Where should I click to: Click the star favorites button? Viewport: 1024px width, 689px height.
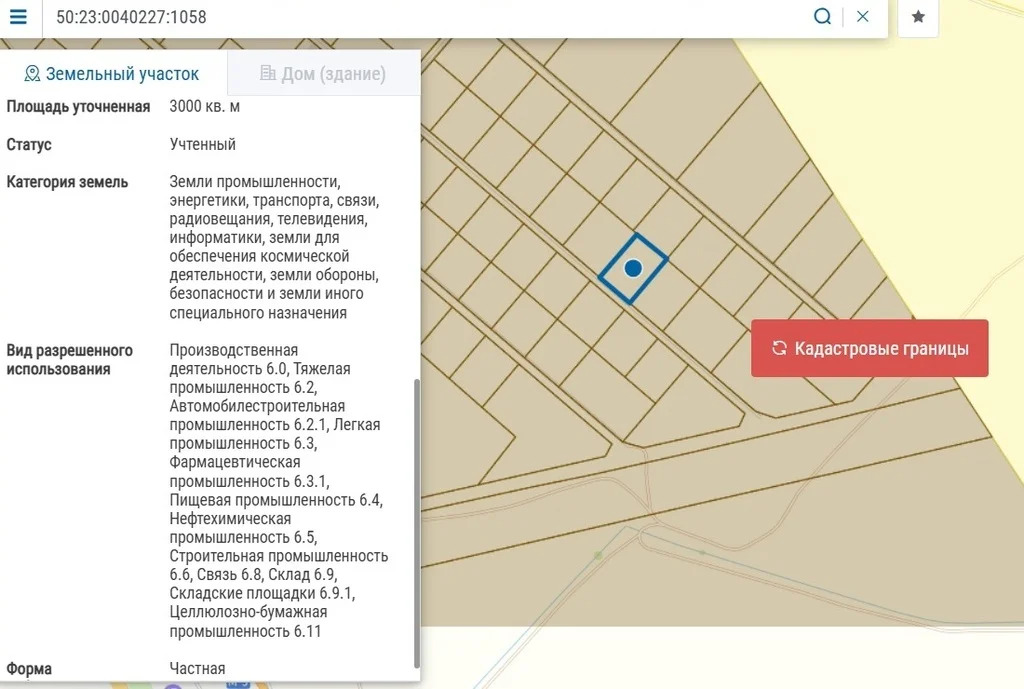918,18
